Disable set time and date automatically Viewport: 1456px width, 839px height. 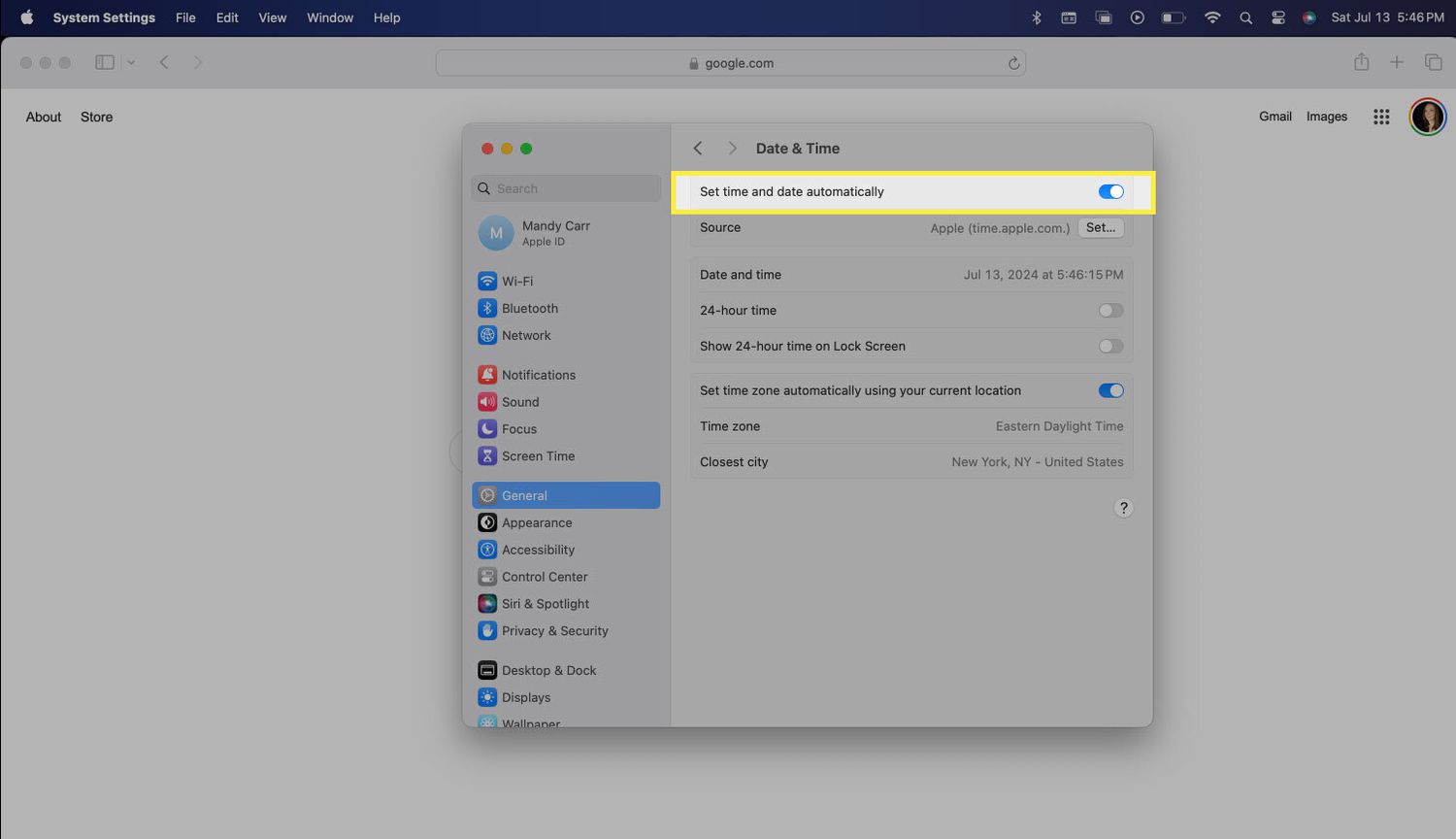coord(1110,192)
